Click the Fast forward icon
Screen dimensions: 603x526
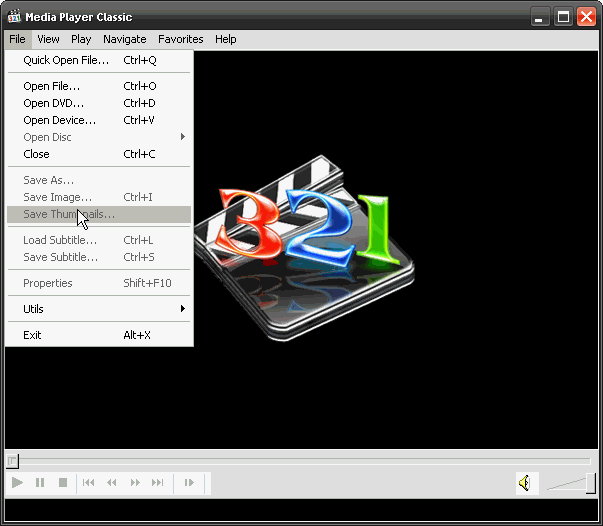(x=135, y=482)
